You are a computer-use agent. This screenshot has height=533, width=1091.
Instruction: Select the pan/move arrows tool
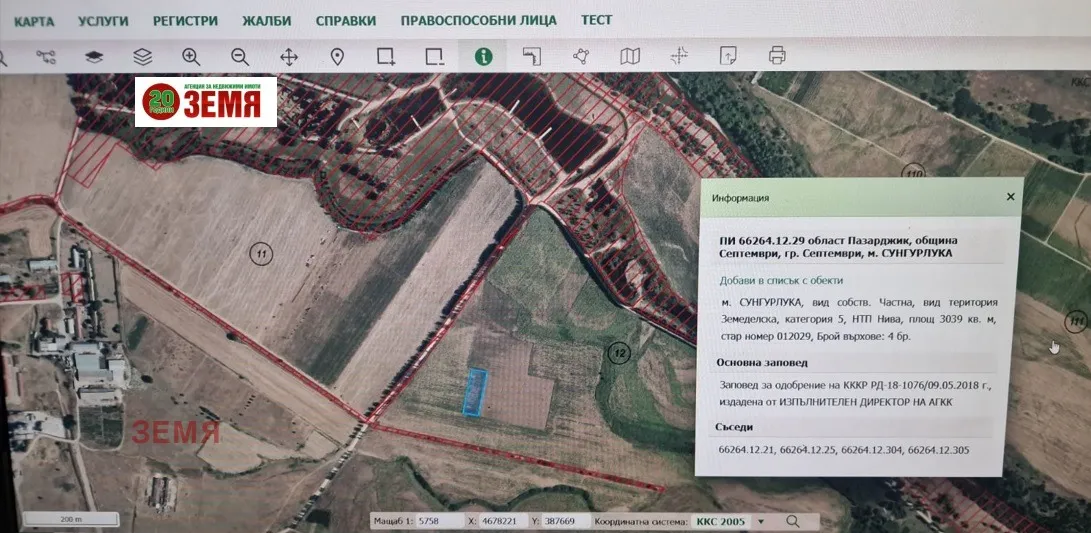(x=289, y=57)
